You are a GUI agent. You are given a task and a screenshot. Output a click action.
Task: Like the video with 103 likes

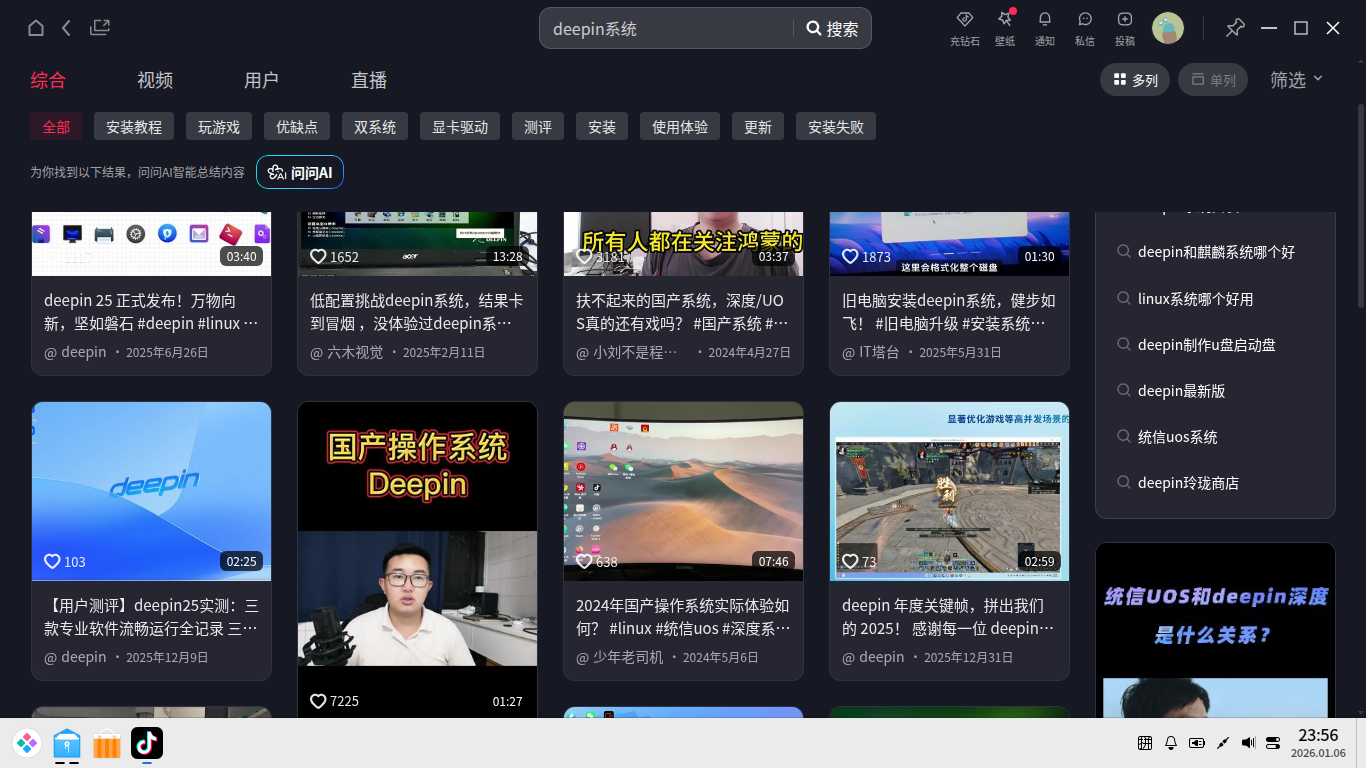click(x=52, y=562)
